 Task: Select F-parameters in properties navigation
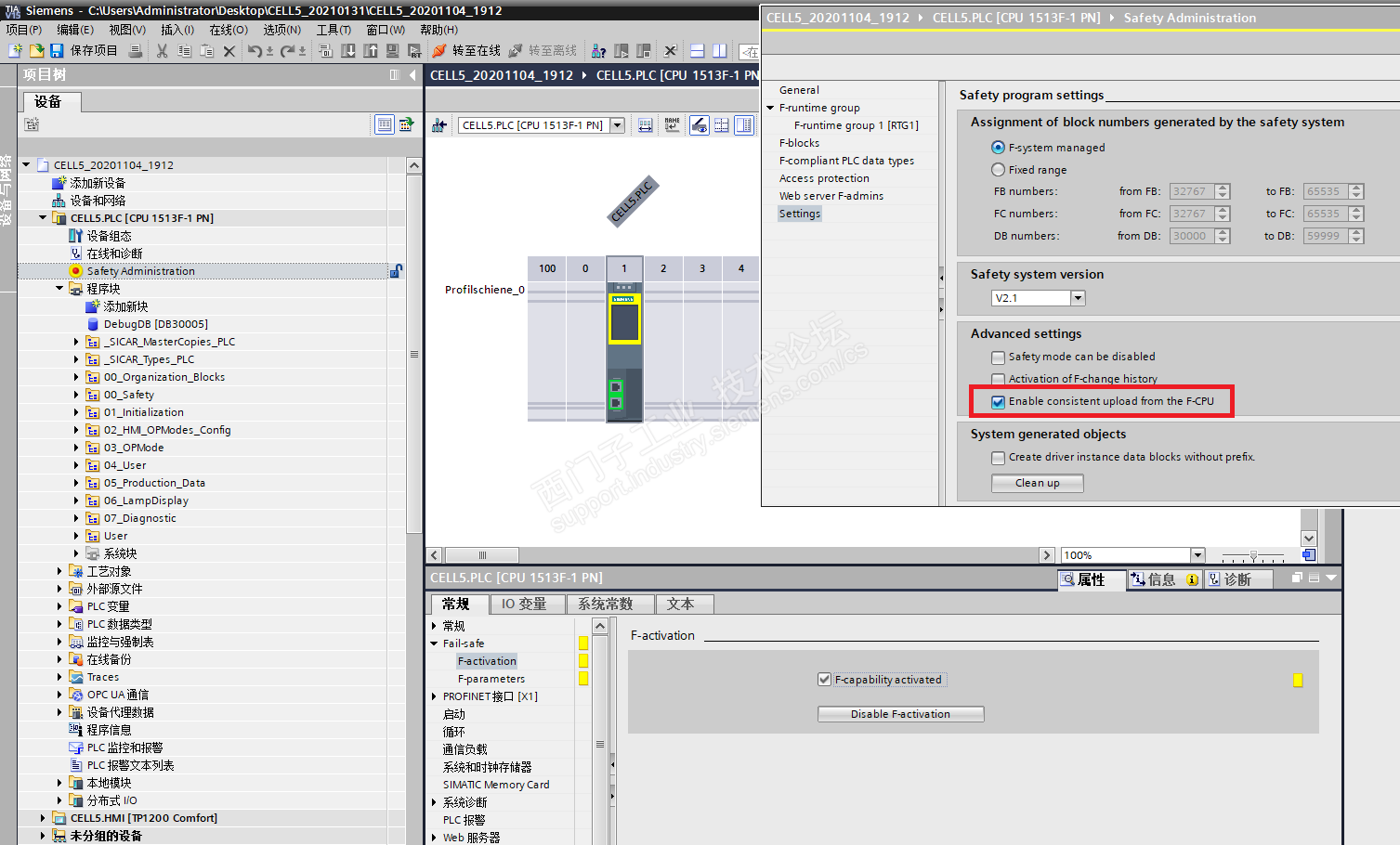pos(491,679)
